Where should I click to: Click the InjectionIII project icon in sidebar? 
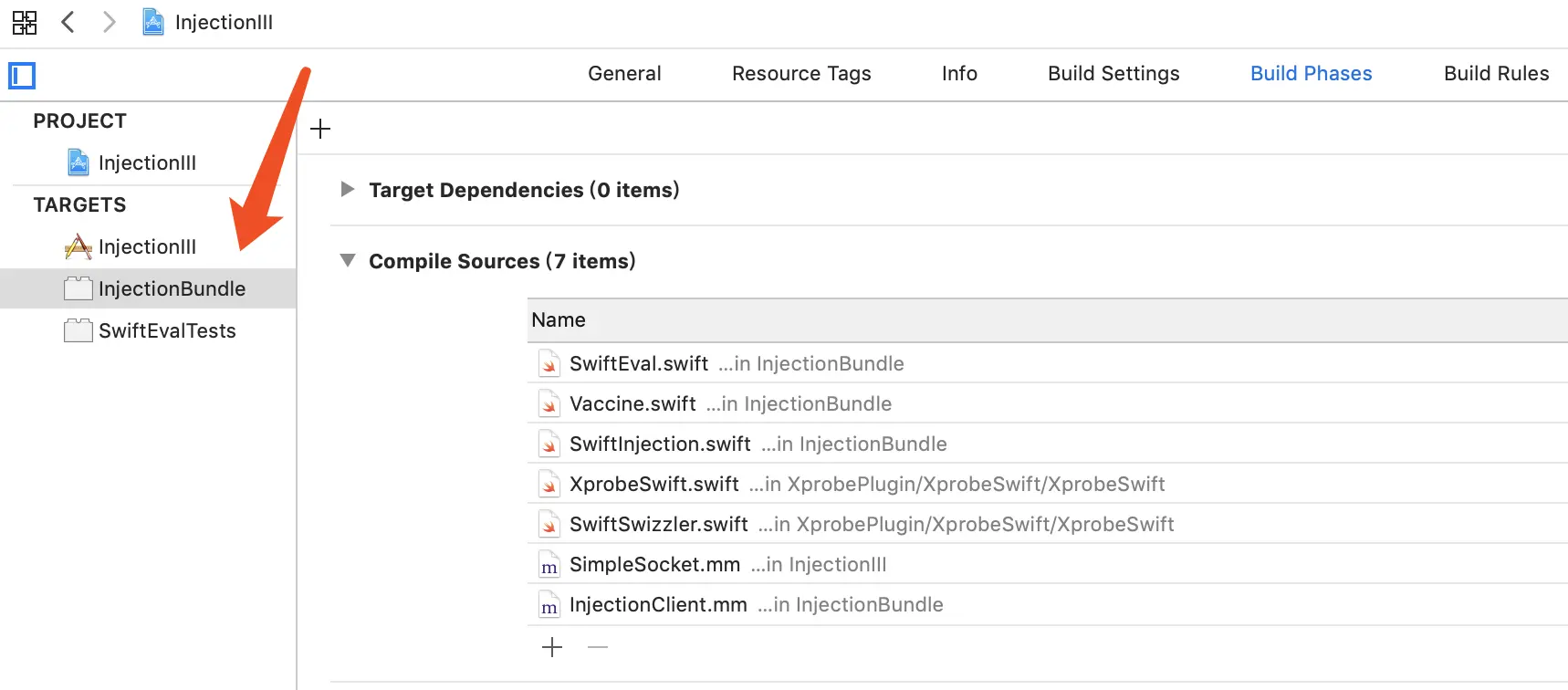(78, 162)
